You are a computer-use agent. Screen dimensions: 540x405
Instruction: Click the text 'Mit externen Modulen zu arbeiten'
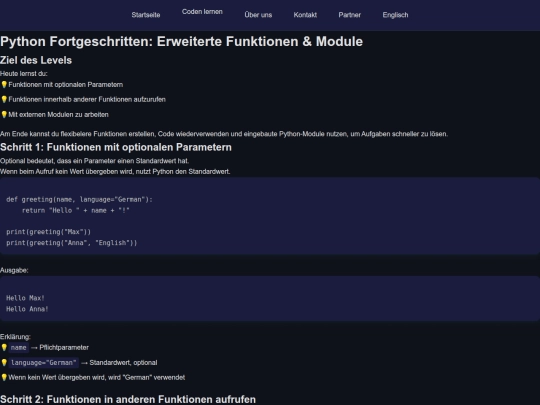pos(59,115)
